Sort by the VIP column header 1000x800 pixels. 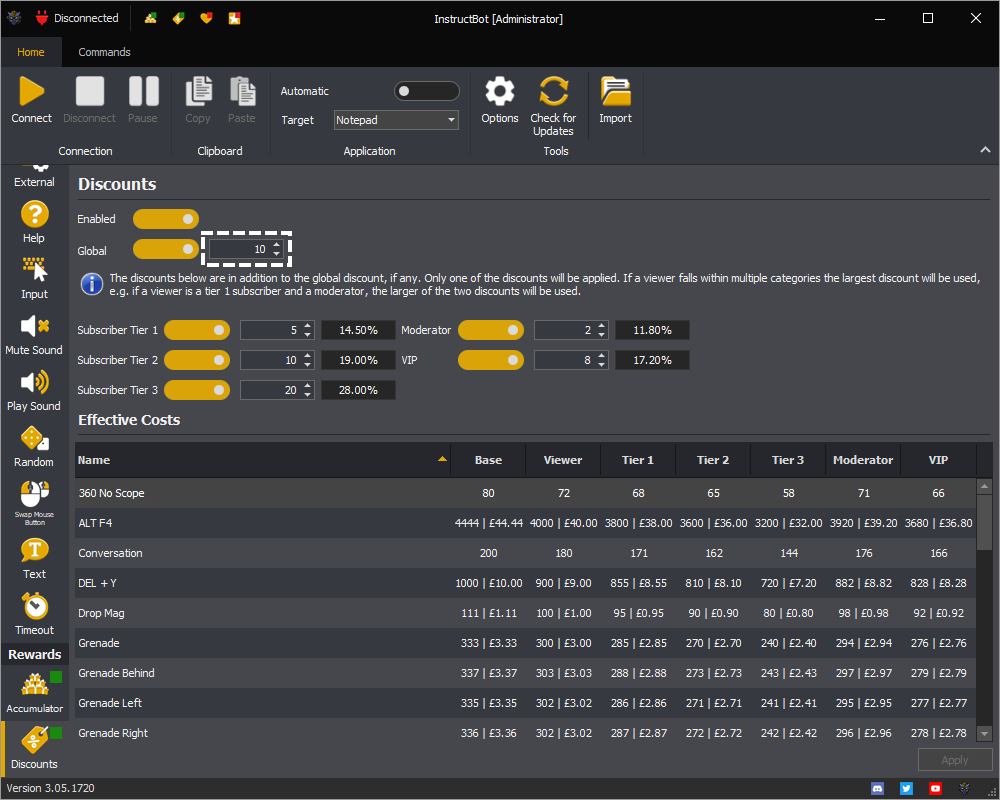[938, 460]
